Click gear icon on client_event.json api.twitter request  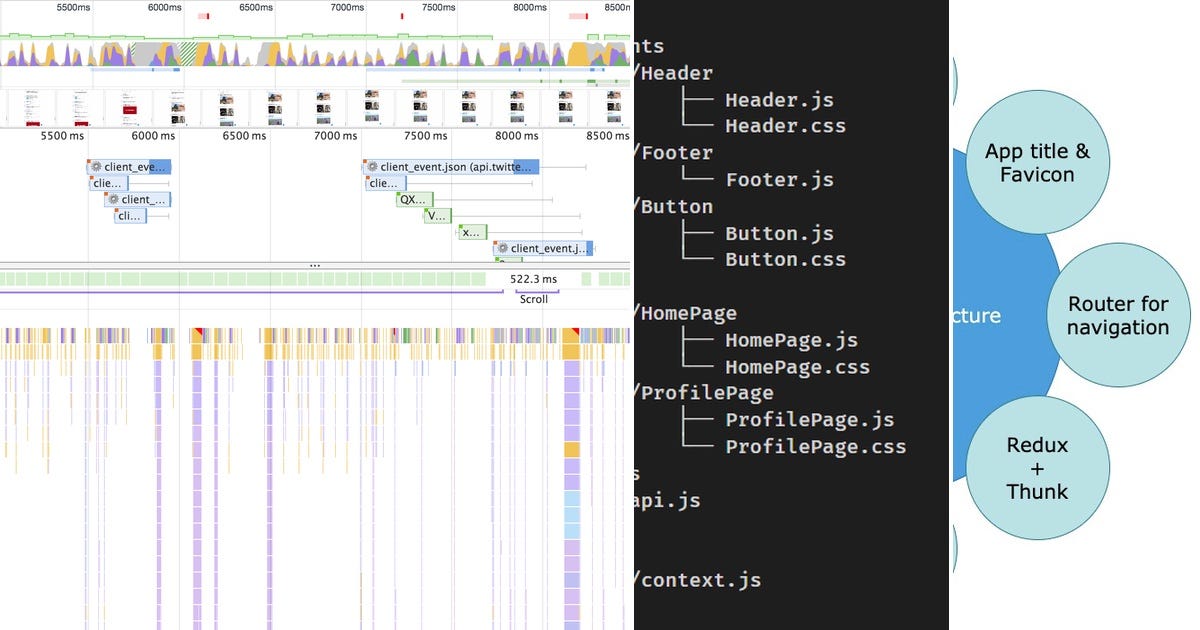[373, 167]
